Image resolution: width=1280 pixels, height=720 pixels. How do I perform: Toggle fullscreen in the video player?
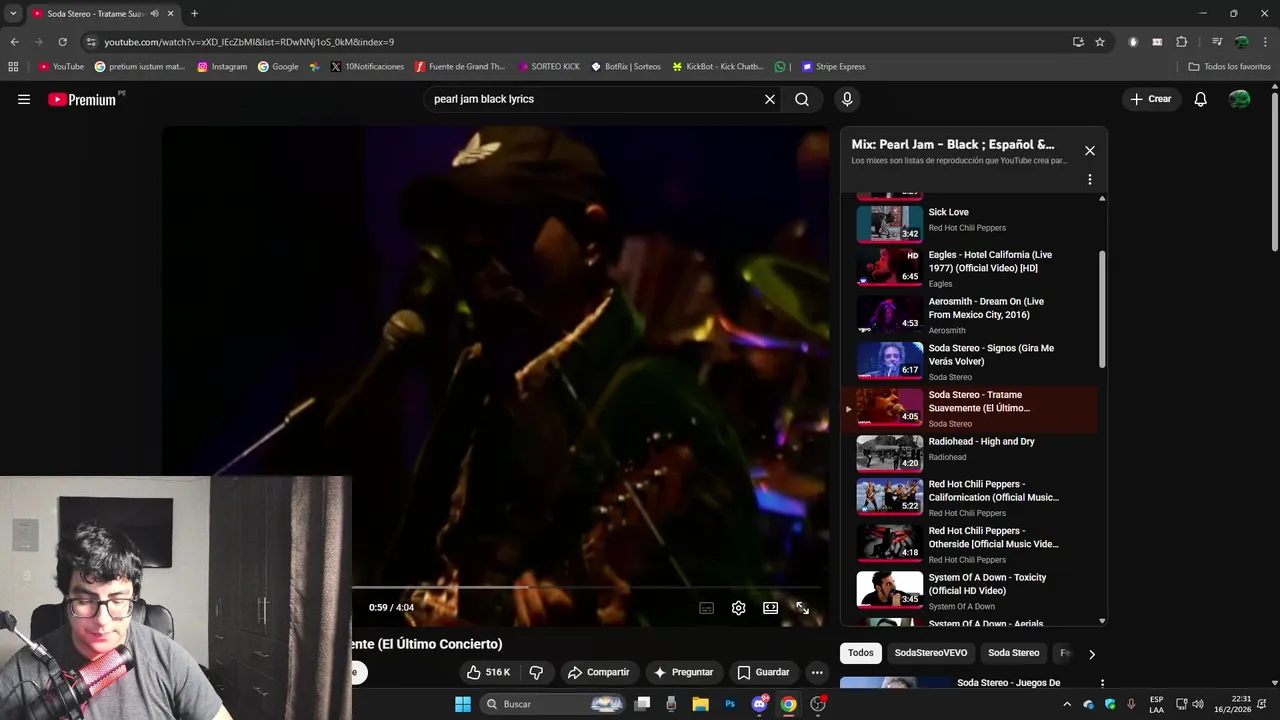point(802,608)
